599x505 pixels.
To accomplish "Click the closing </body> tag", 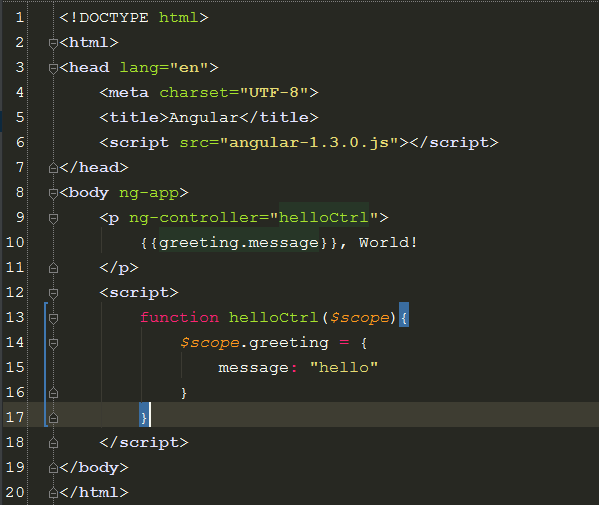I will point(94,468).
